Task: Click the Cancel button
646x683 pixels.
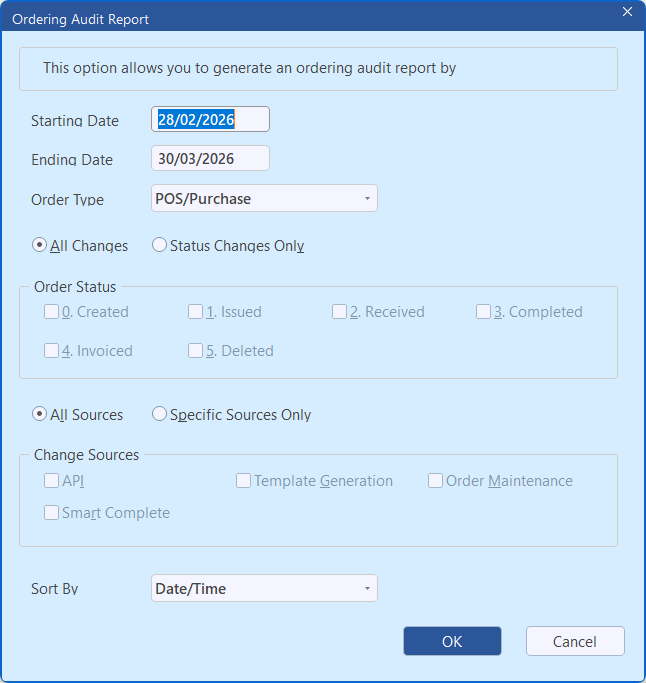Action: pos(575,642)
